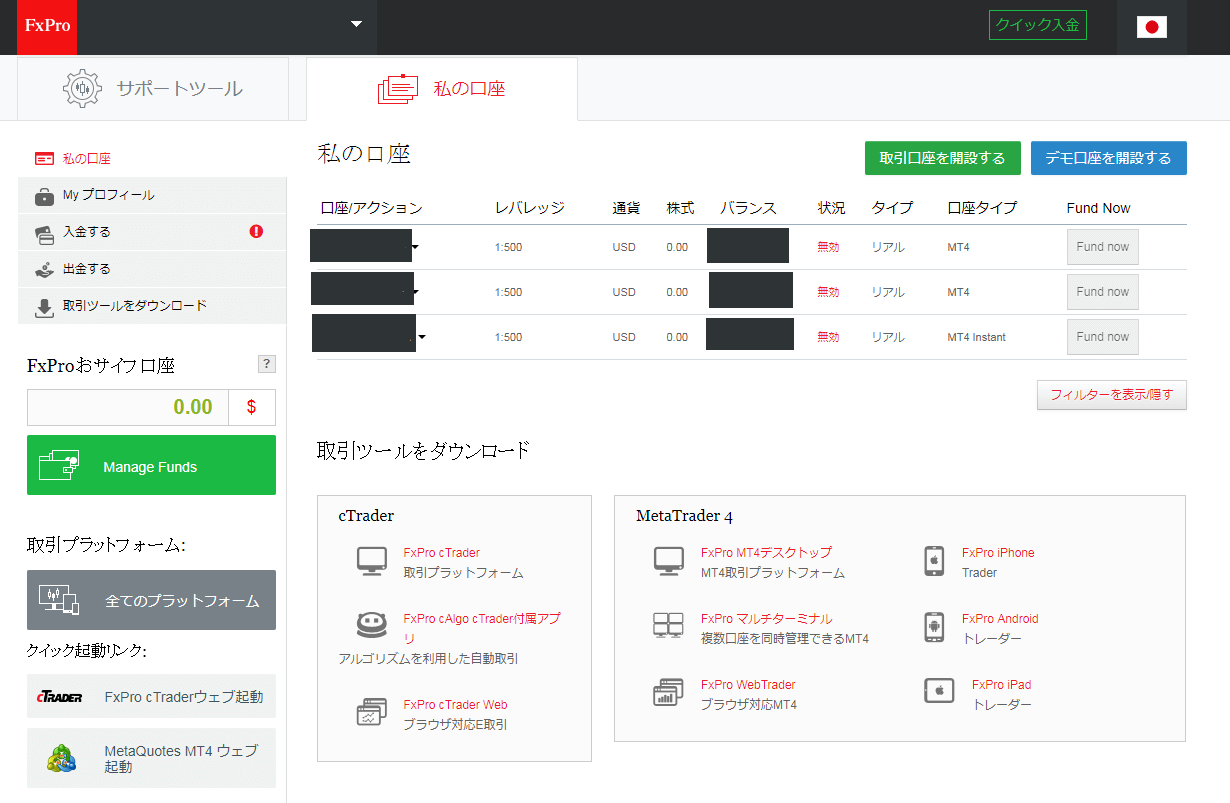Image resolution: width=1230 pixels, height=803 pixels.
Task: Open the FxPro cAlgo cTrader付属アプリ link
Action: pos(482,628)
